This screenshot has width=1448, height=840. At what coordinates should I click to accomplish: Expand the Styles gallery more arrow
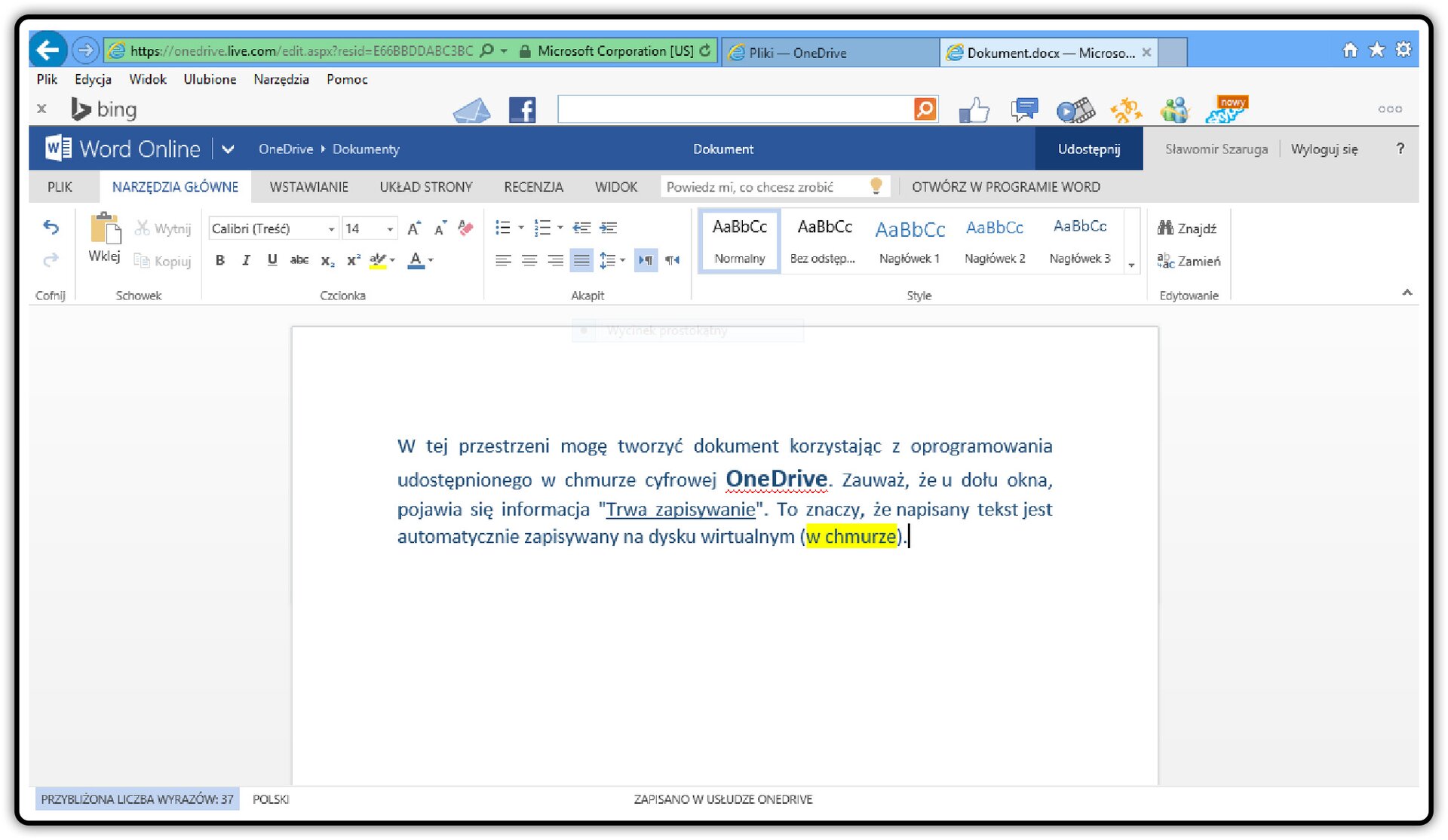1131,265
